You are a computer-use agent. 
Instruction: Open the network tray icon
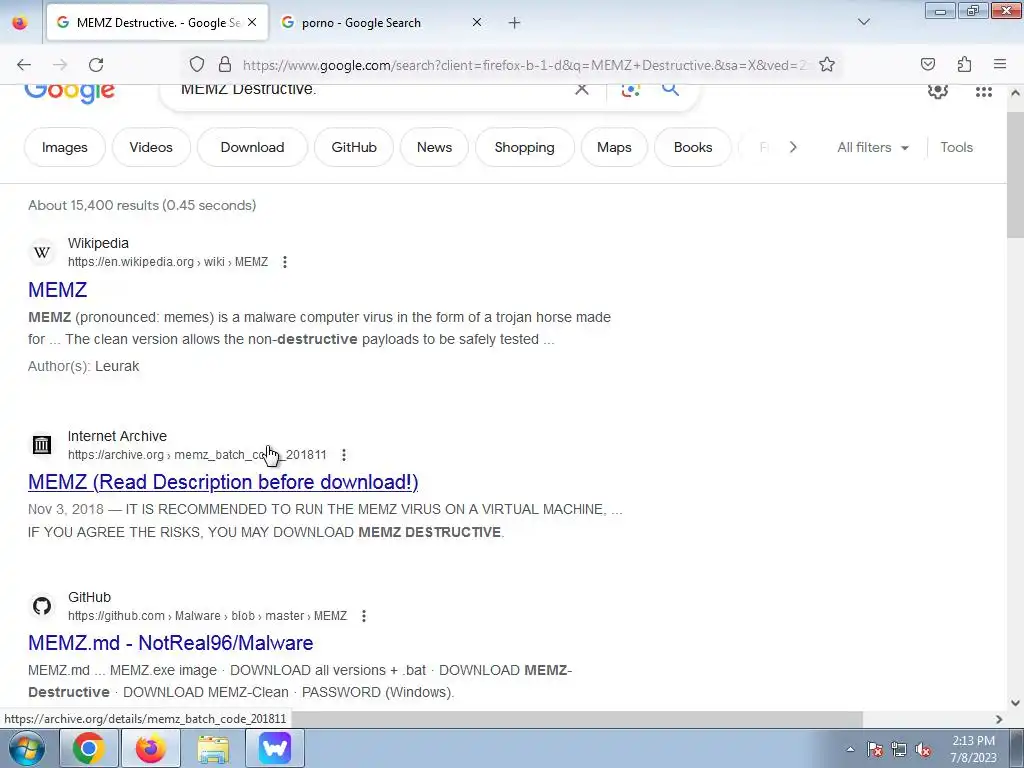click(x=899, y=750)
